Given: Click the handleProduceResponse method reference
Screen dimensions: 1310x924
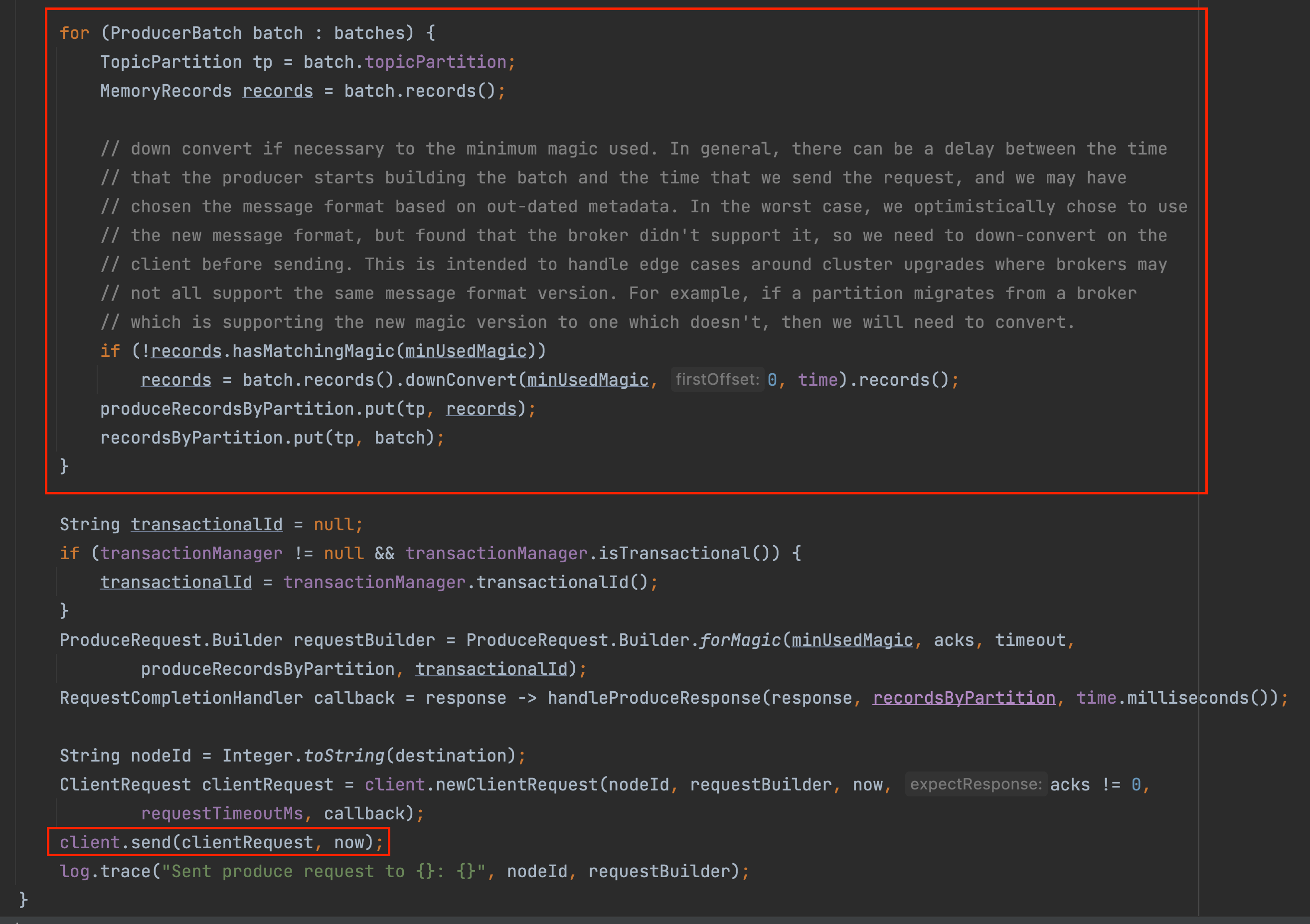Looking at the screenshot, I should coord(654,698).
